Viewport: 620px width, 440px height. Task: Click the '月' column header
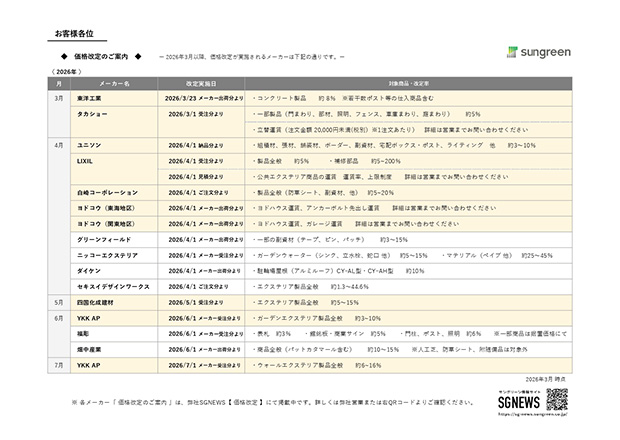(59, 84)
